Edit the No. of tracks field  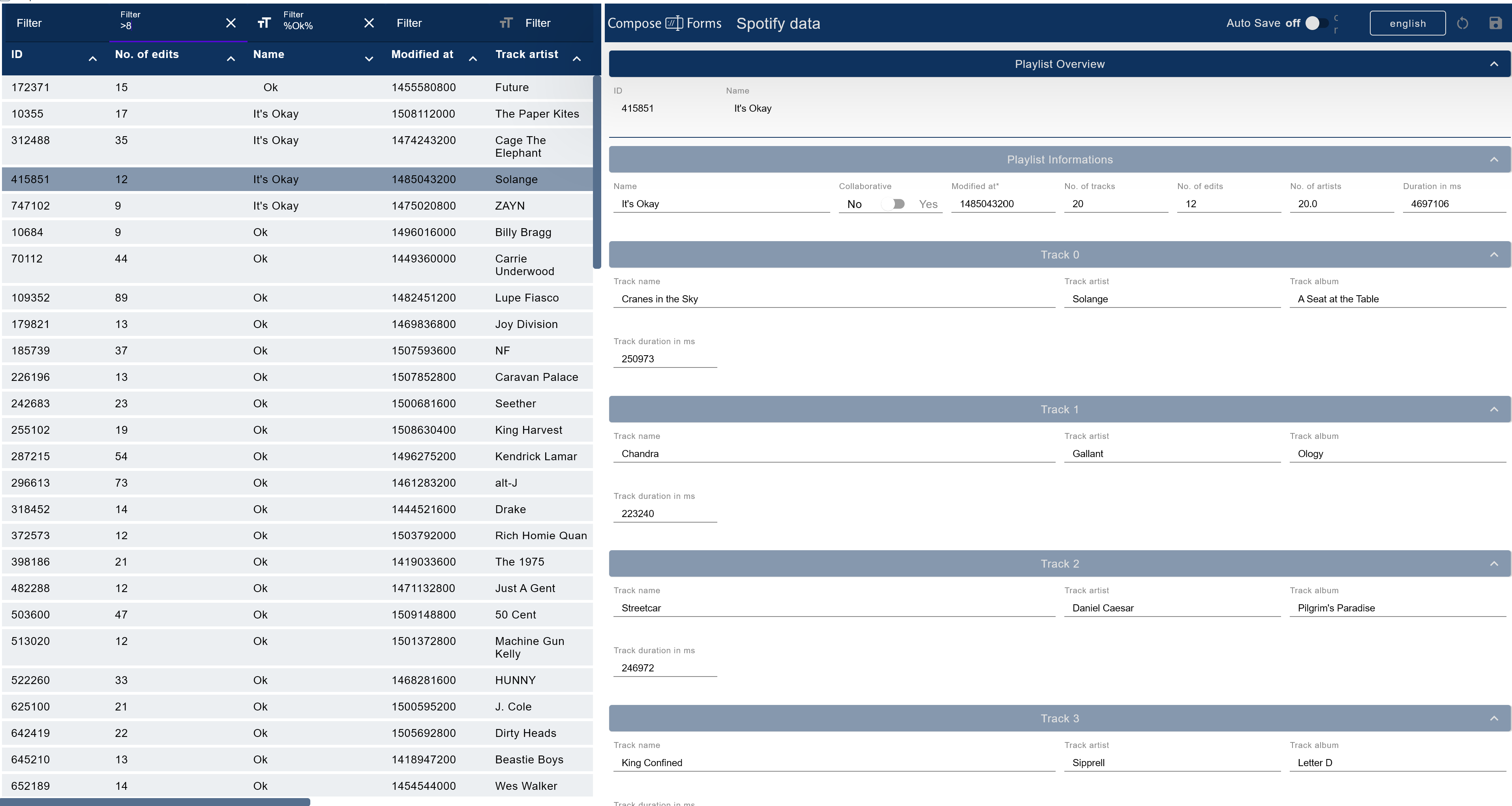1116,204
